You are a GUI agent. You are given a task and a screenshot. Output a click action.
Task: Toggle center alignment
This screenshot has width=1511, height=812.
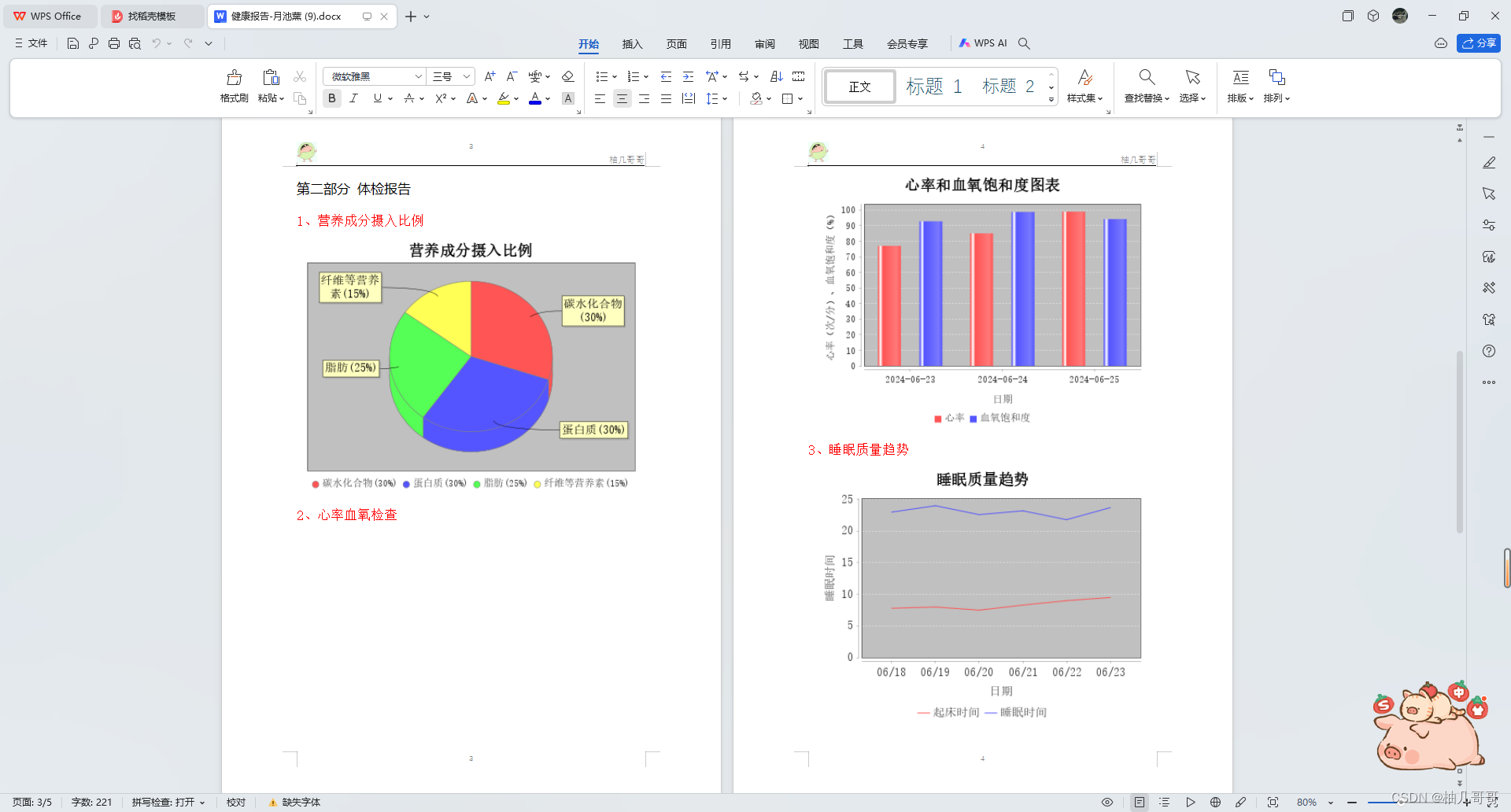click(622, 98)
